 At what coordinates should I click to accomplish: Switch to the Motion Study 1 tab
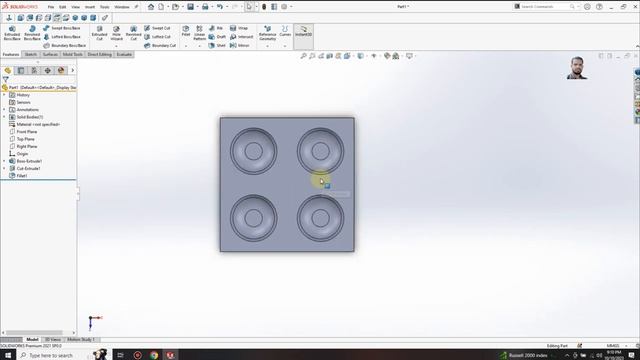point(81,340)
